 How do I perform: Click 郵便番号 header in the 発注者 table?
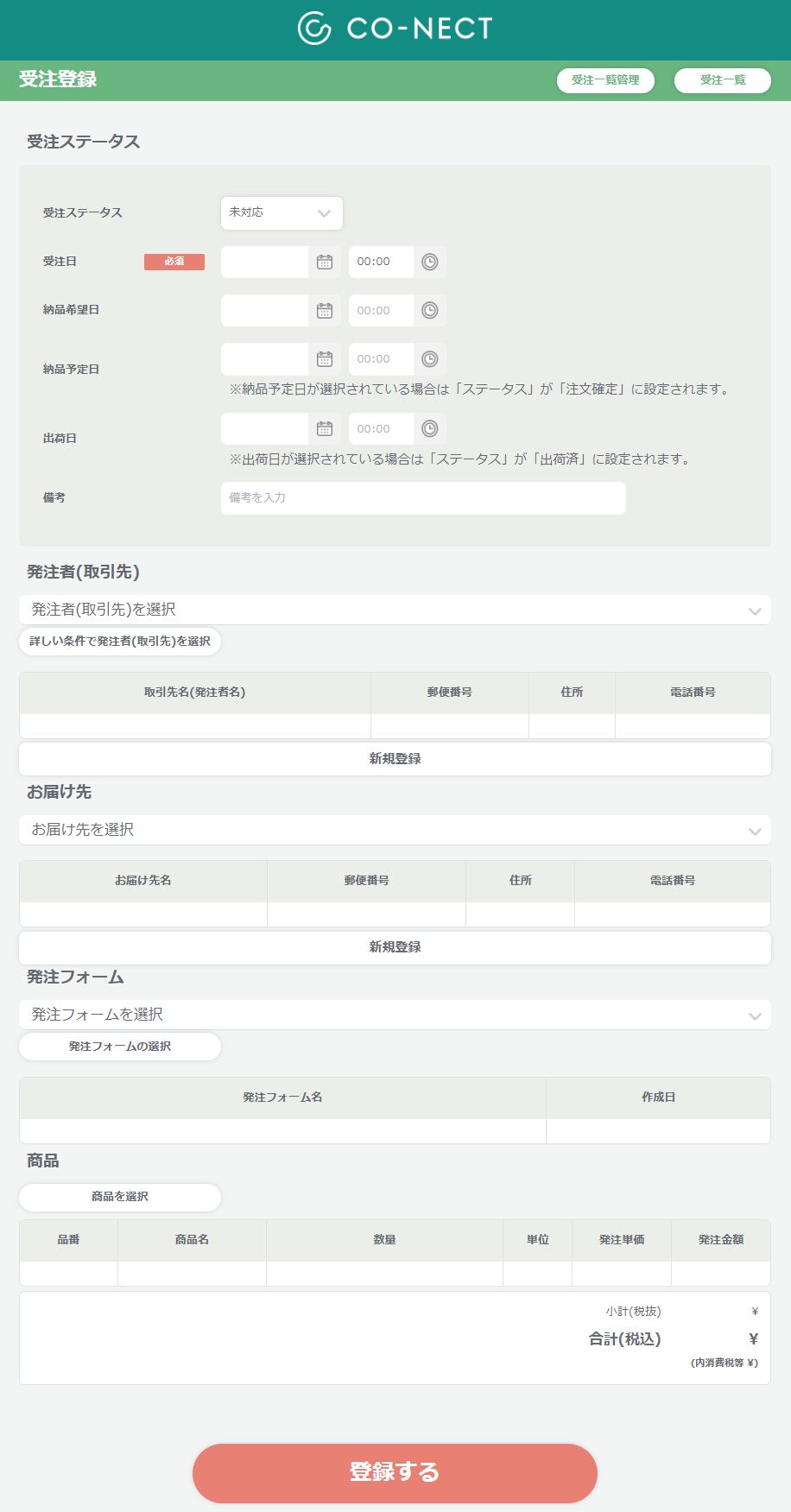coord(450,693)
